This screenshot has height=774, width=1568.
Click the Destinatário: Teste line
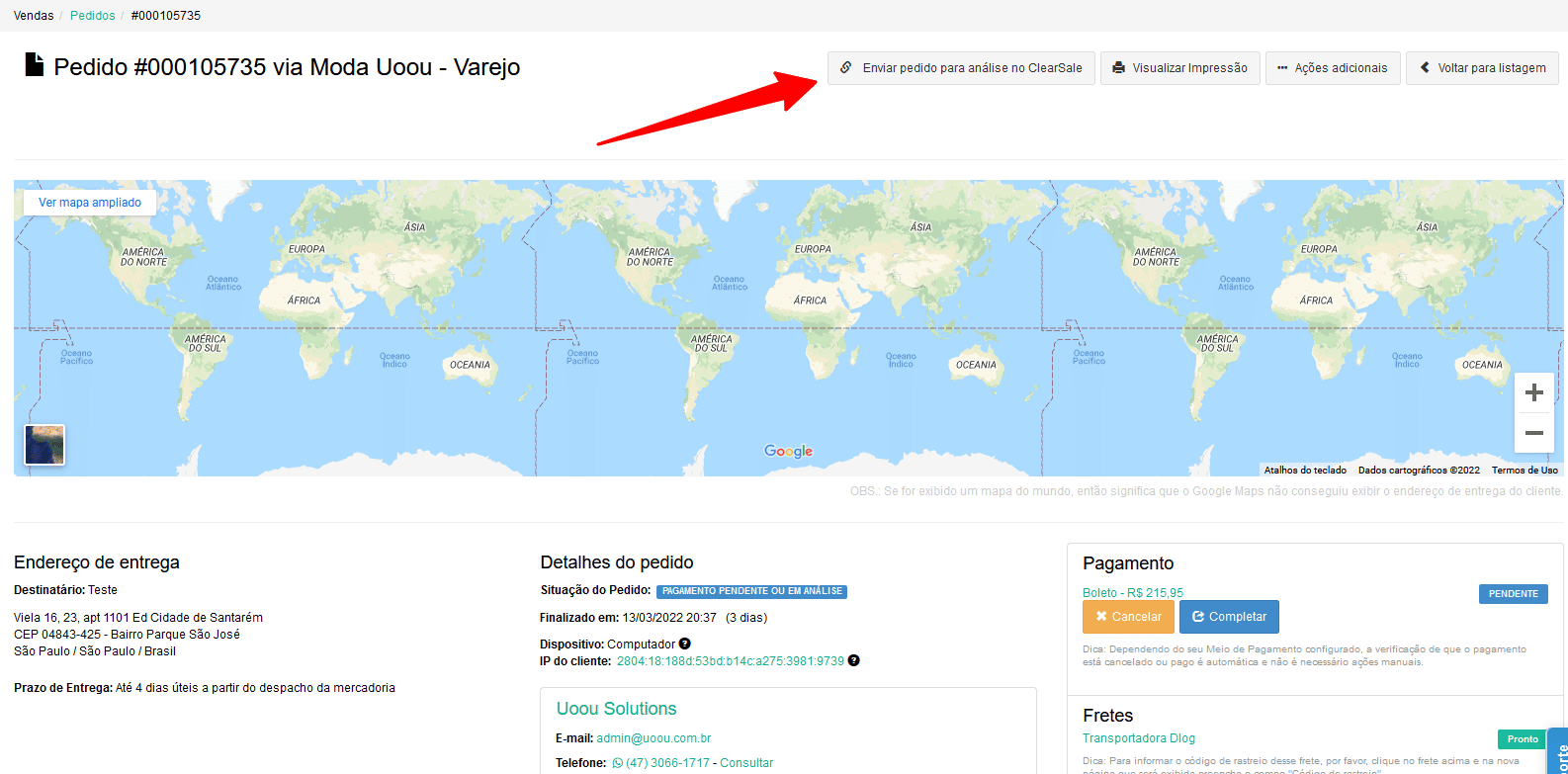point(65,590)
